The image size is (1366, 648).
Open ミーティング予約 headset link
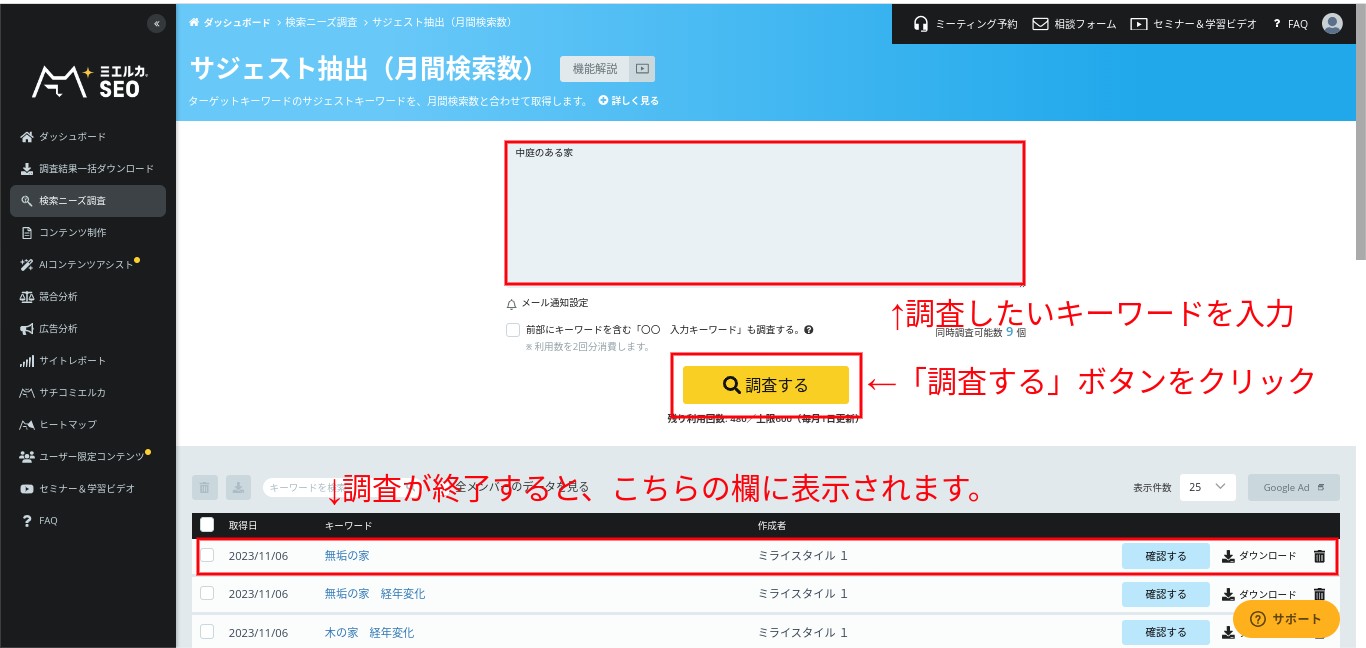point(965,24)
